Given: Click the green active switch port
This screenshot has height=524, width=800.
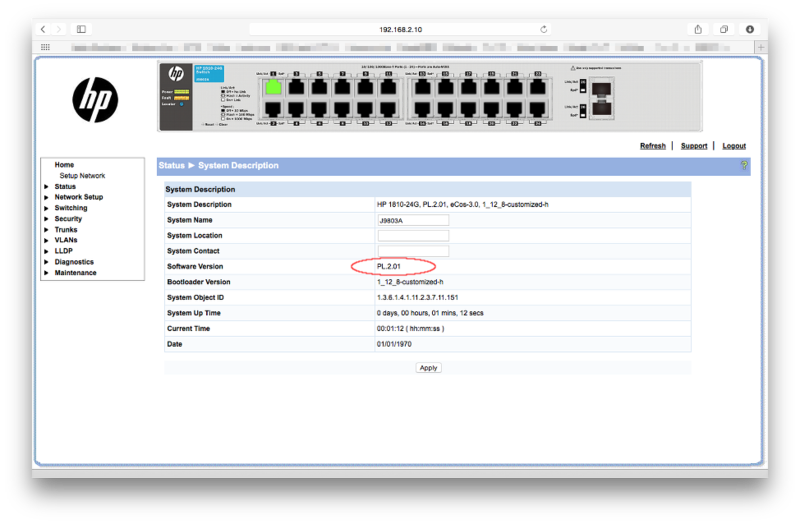Looking at the screenshot, I should pyautogui.click(x=273, y=87).
